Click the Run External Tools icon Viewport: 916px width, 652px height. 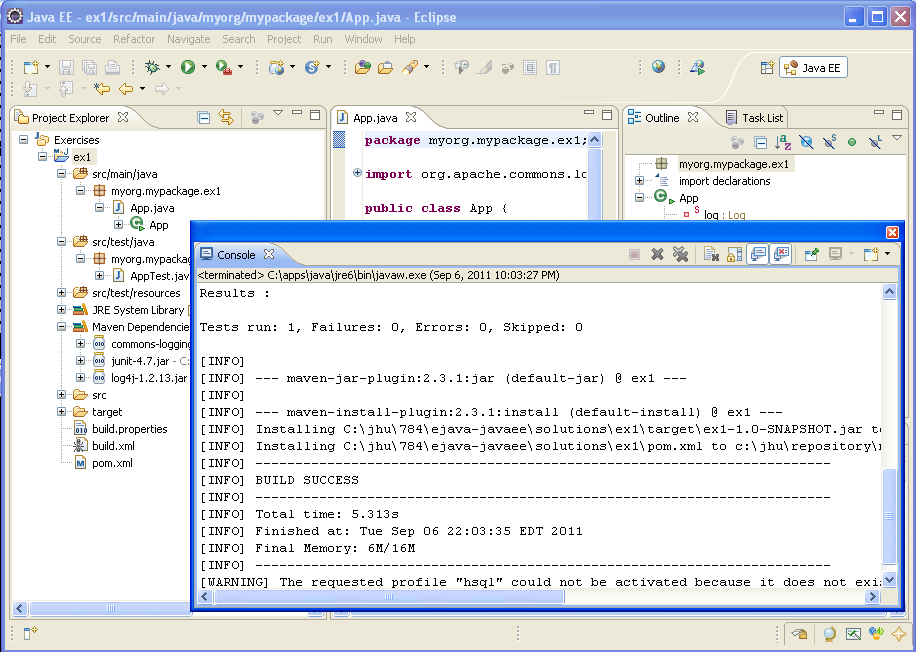(x=224, y=67)
